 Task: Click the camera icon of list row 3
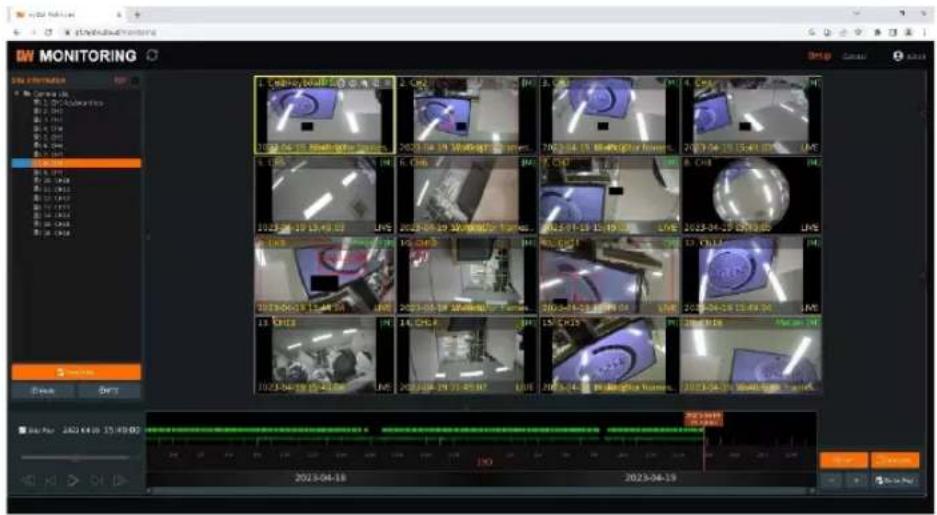point(37,120)
